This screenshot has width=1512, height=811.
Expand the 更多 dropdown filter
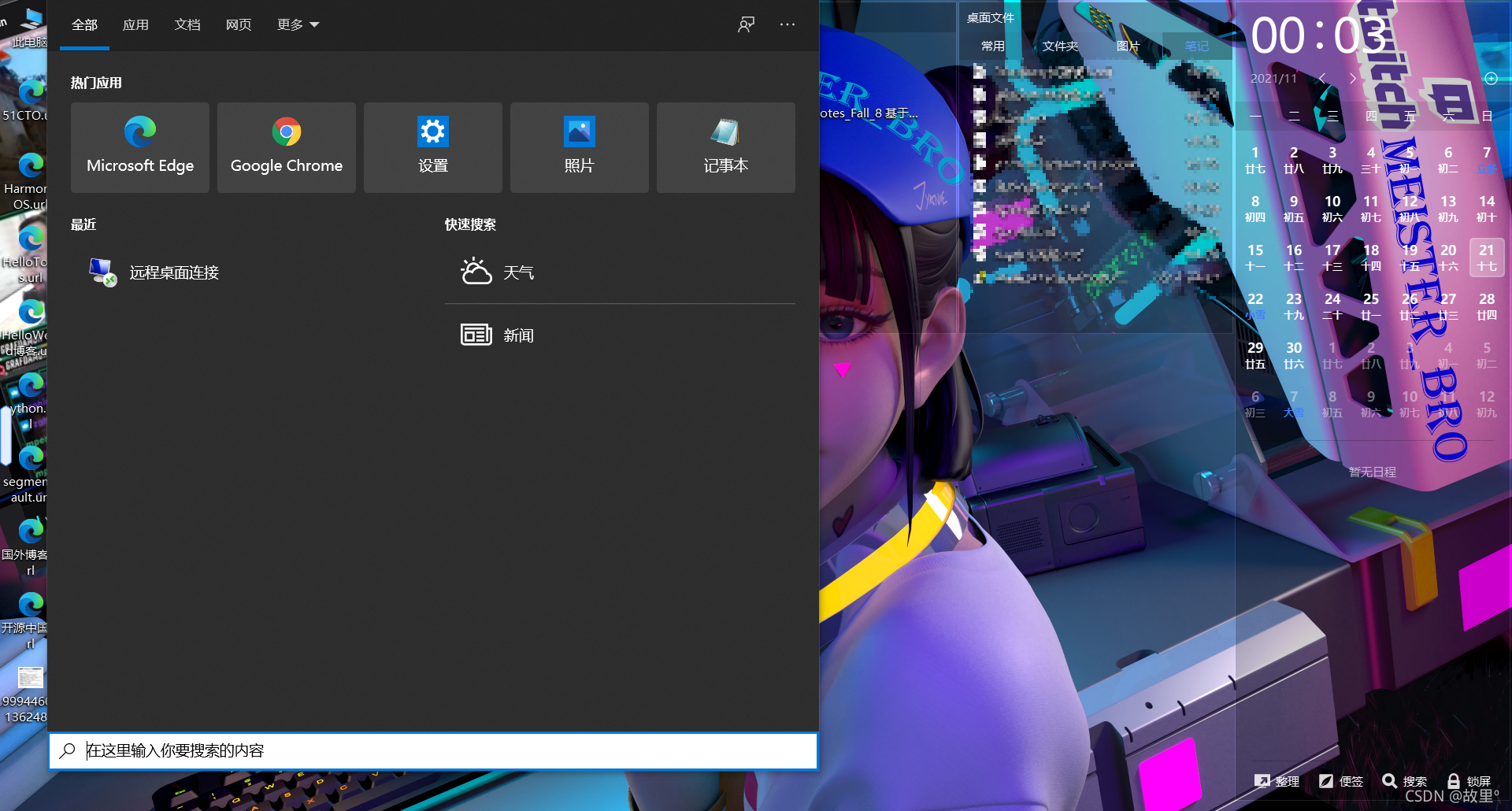[x=298, y=24]
